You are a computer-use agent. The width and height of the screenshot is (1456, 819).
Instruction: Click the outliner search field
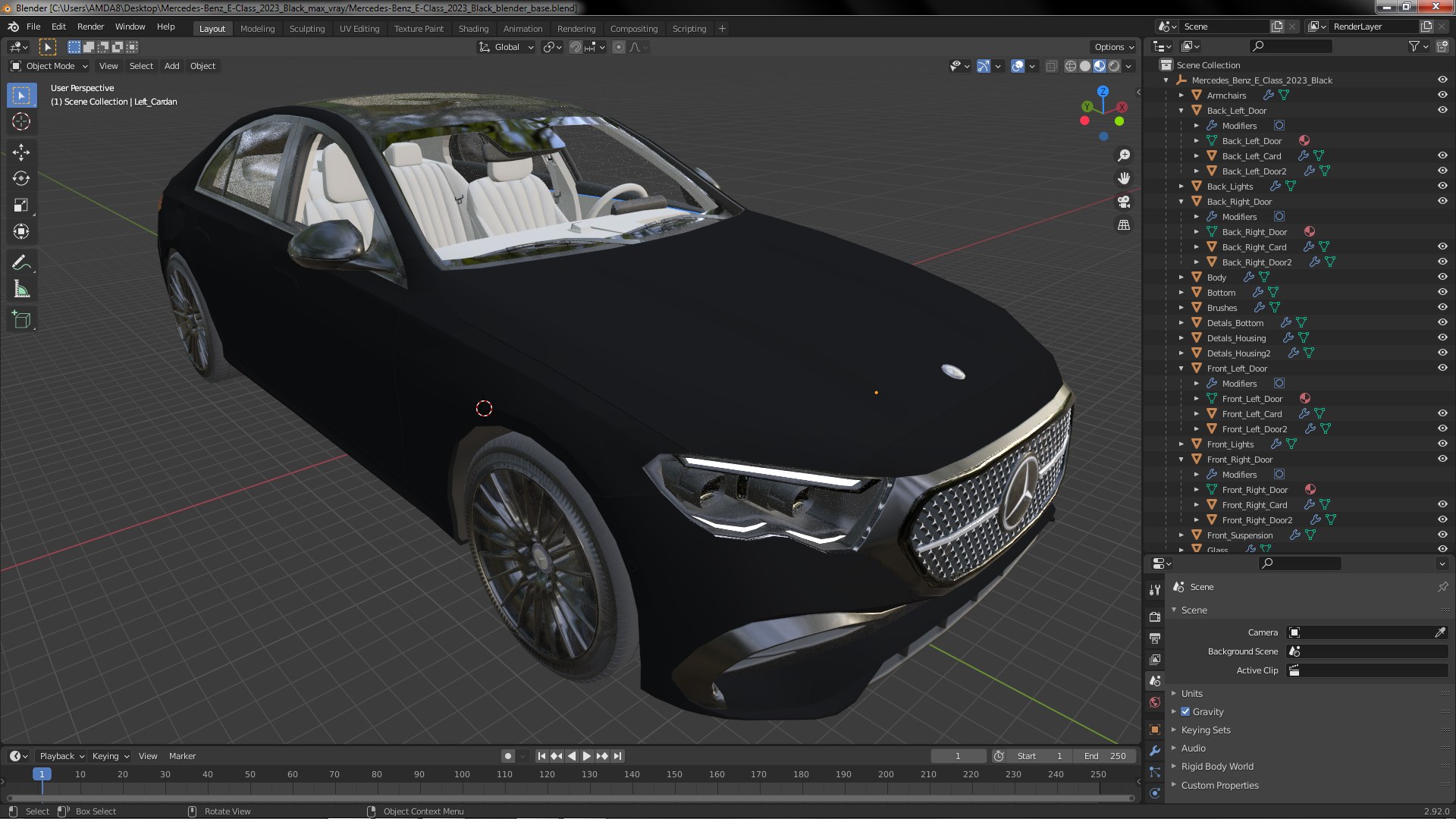1291,46
